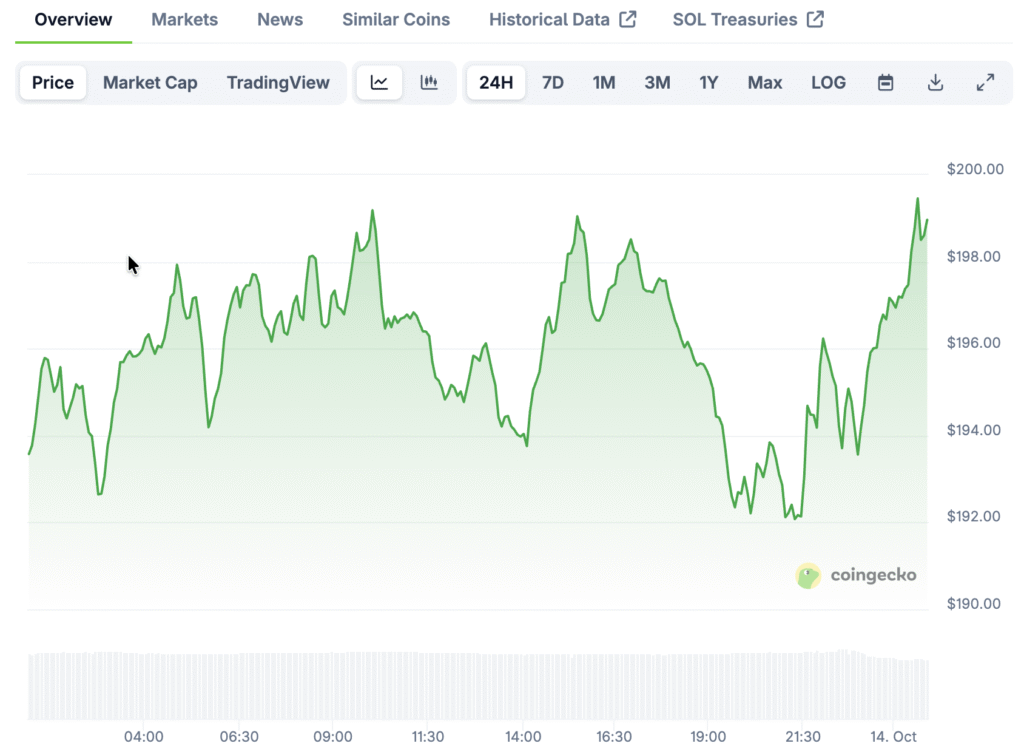Screen dimensions: 1024x749
Task: Select the 1Y time range
Action: (x=708, y=83)
